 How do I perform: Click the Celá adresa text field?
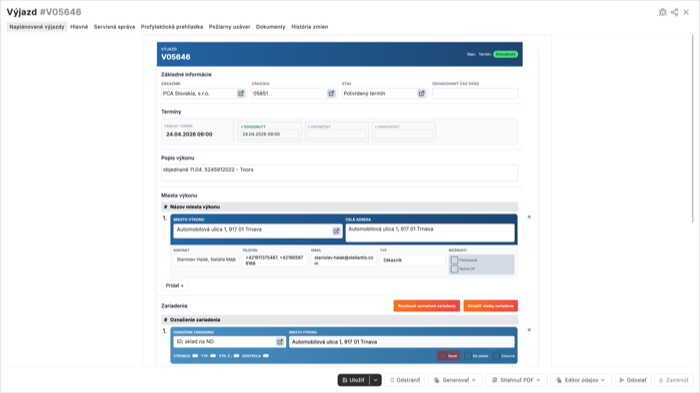tap(430, 232)
